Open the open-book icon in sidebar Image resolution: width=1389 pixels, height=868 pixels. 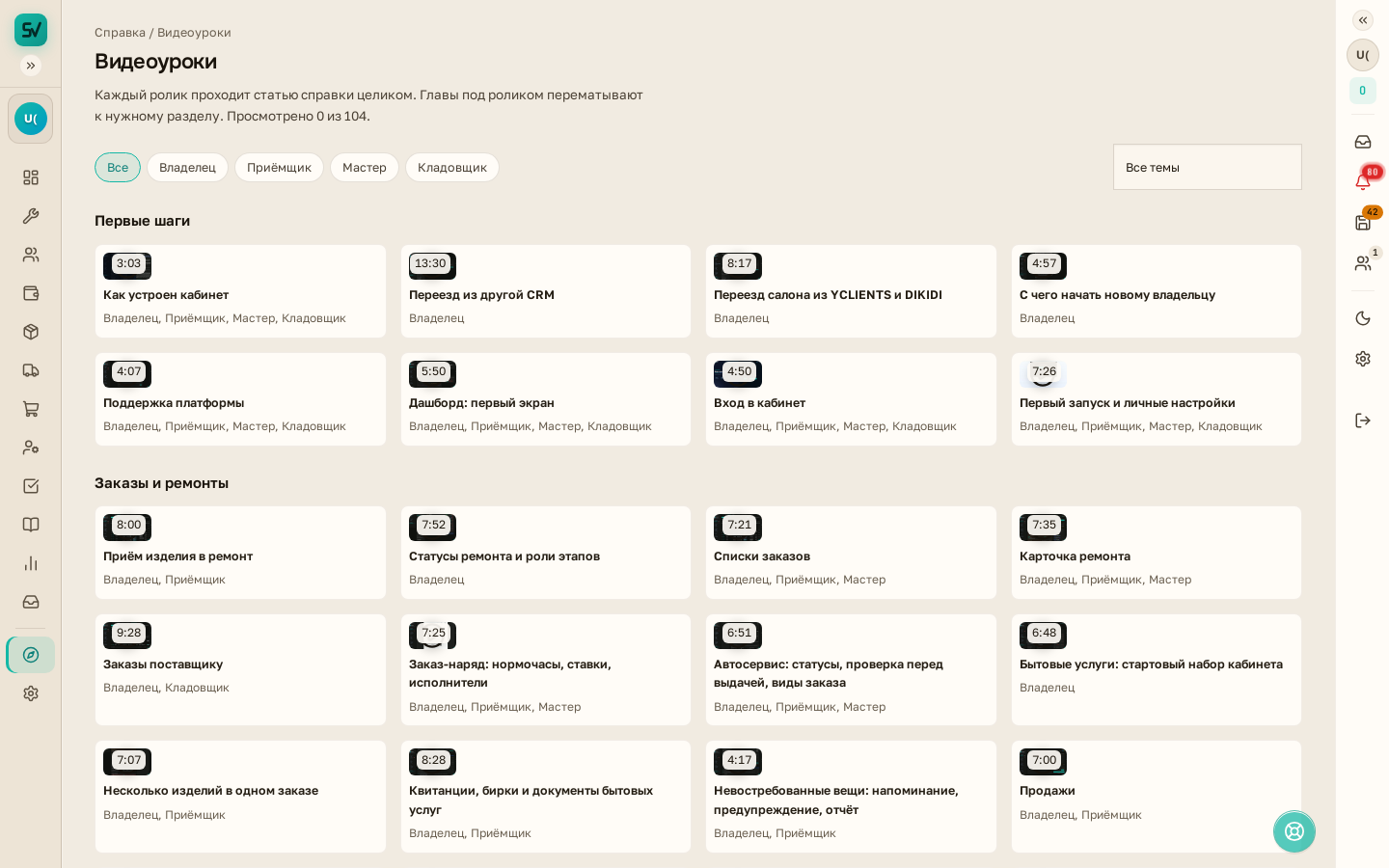pos(31,525)
